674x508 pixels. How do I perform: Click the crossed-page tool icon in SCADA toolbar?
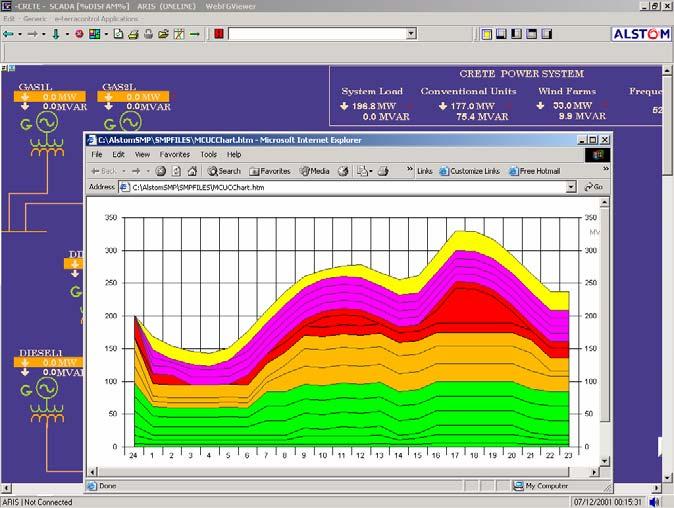tap(179, 34)
